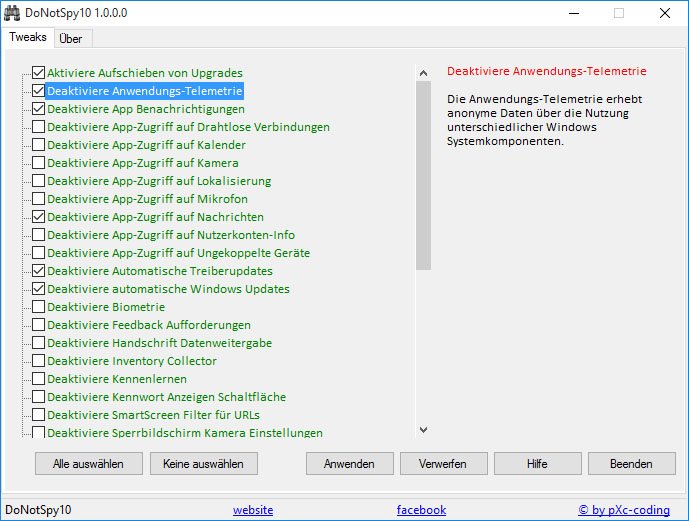Uncheck Aktiviere Aufschieben von Upgrades checkbox

point(39,72)
